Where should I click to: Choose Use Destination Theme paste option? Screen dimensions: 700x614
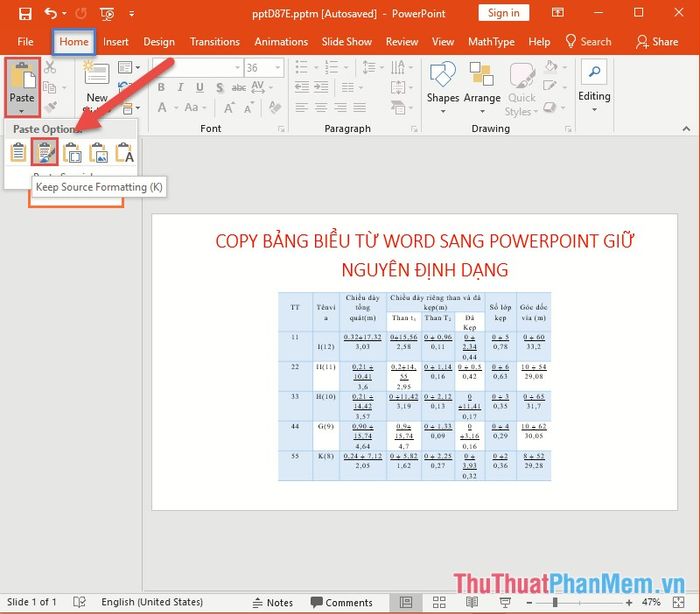click(x=18, y=152)
